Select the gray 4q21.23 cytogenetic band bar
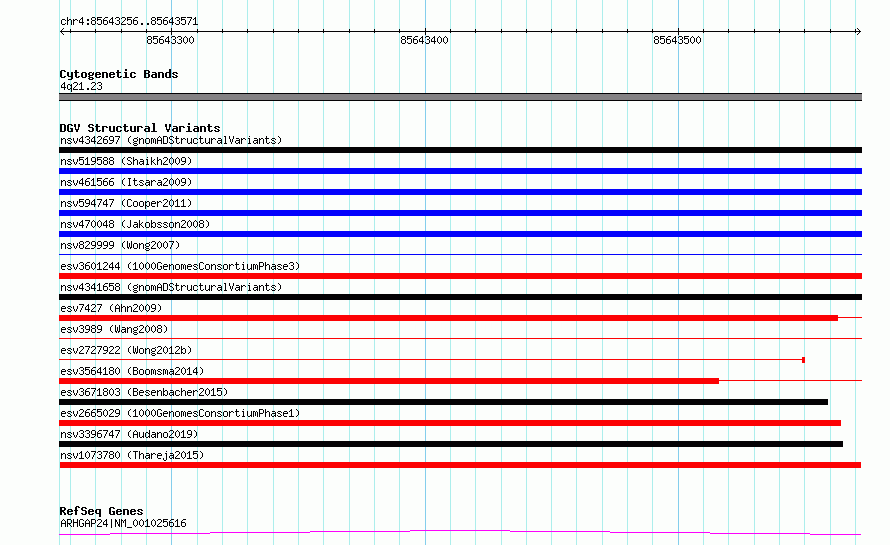Image resolution: width=890 pixels, height=545 pixels. click(x=460, y=97)
